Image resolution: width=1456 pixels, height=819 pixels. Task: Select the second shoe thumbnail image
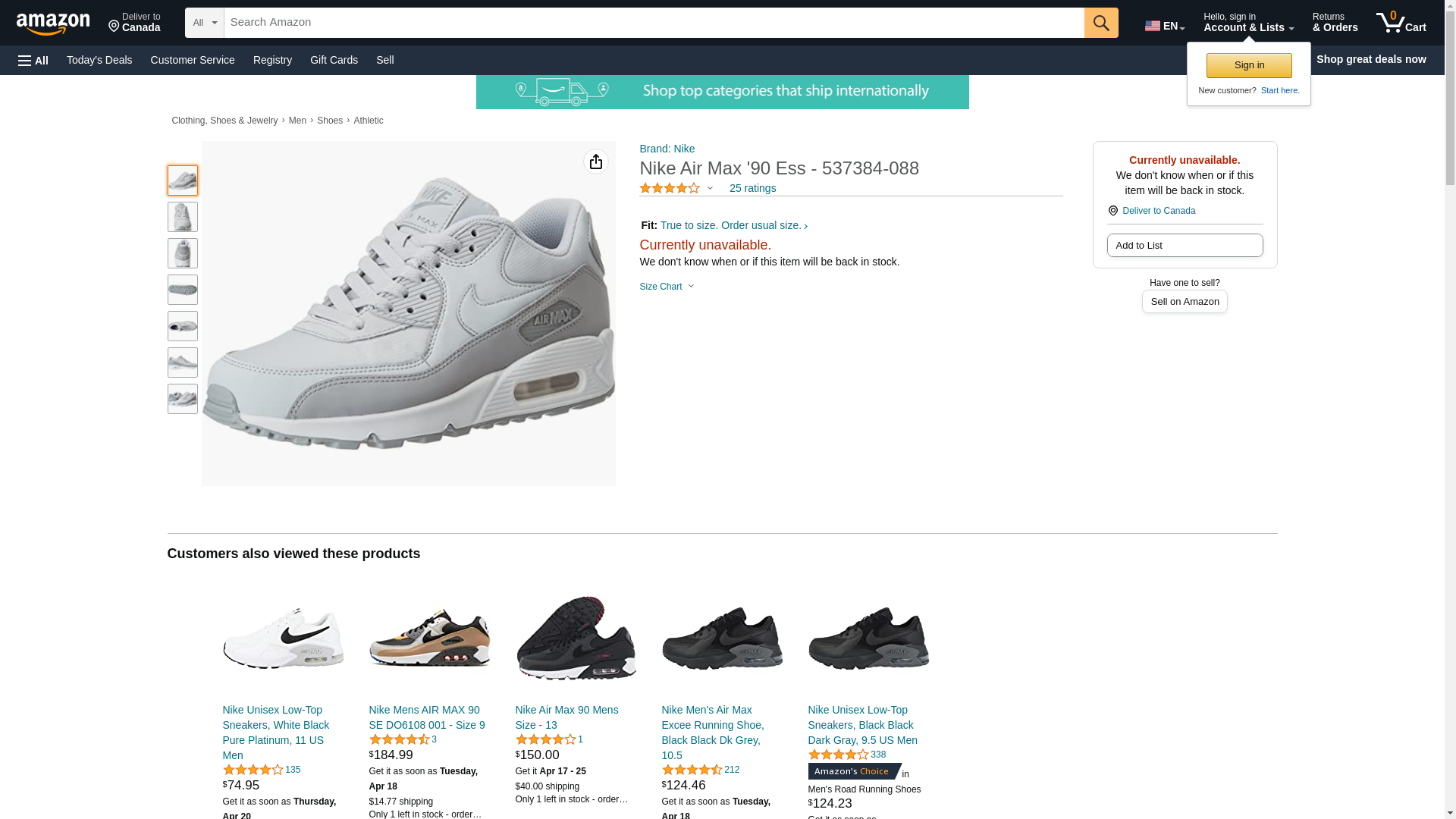[183, 217]
